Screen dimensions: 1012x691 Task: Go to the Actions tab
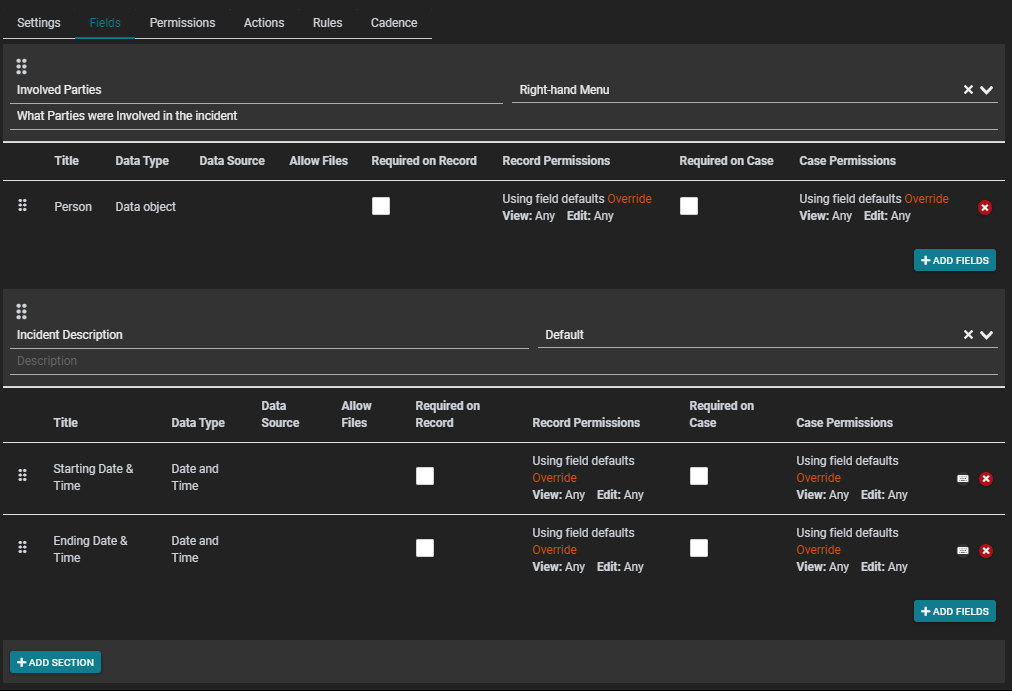(x=264, y=23)
